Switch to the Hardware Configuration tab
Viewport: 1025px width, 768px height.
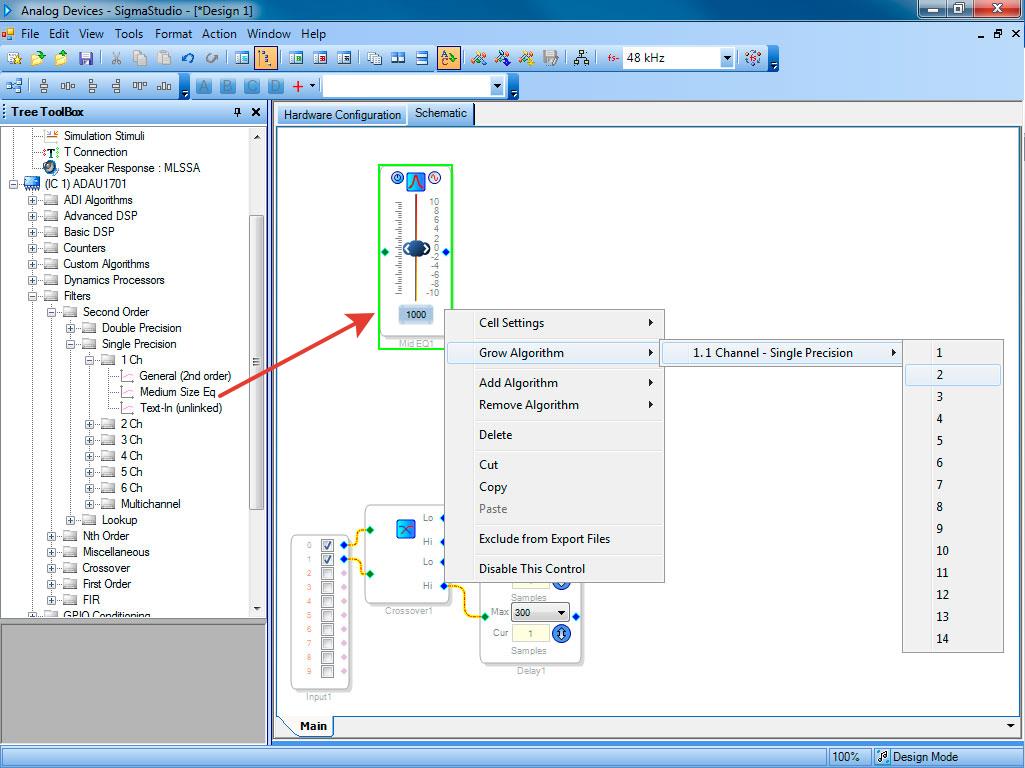pyautogui.click(x=342, y=115)
